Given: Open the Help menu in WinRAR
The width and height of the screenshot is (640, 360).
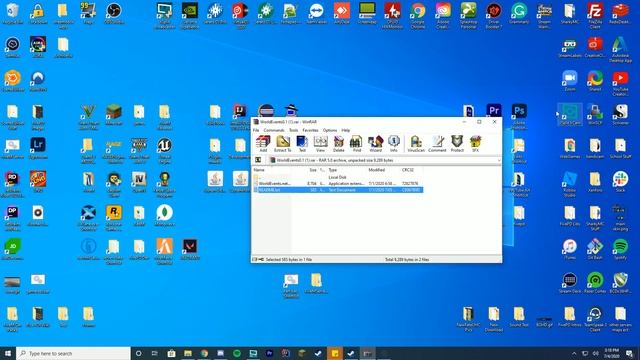Looking at the screenshot, I should click(346, 130).
